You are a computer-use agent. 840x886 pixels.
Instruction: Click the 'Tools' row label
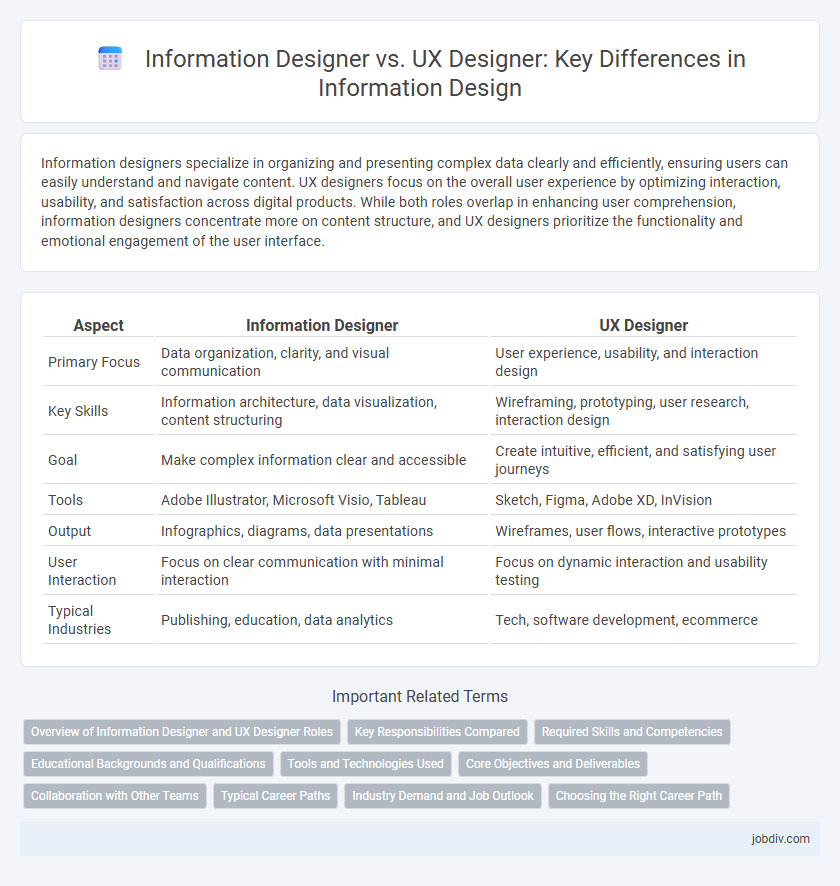click(66, 500)
